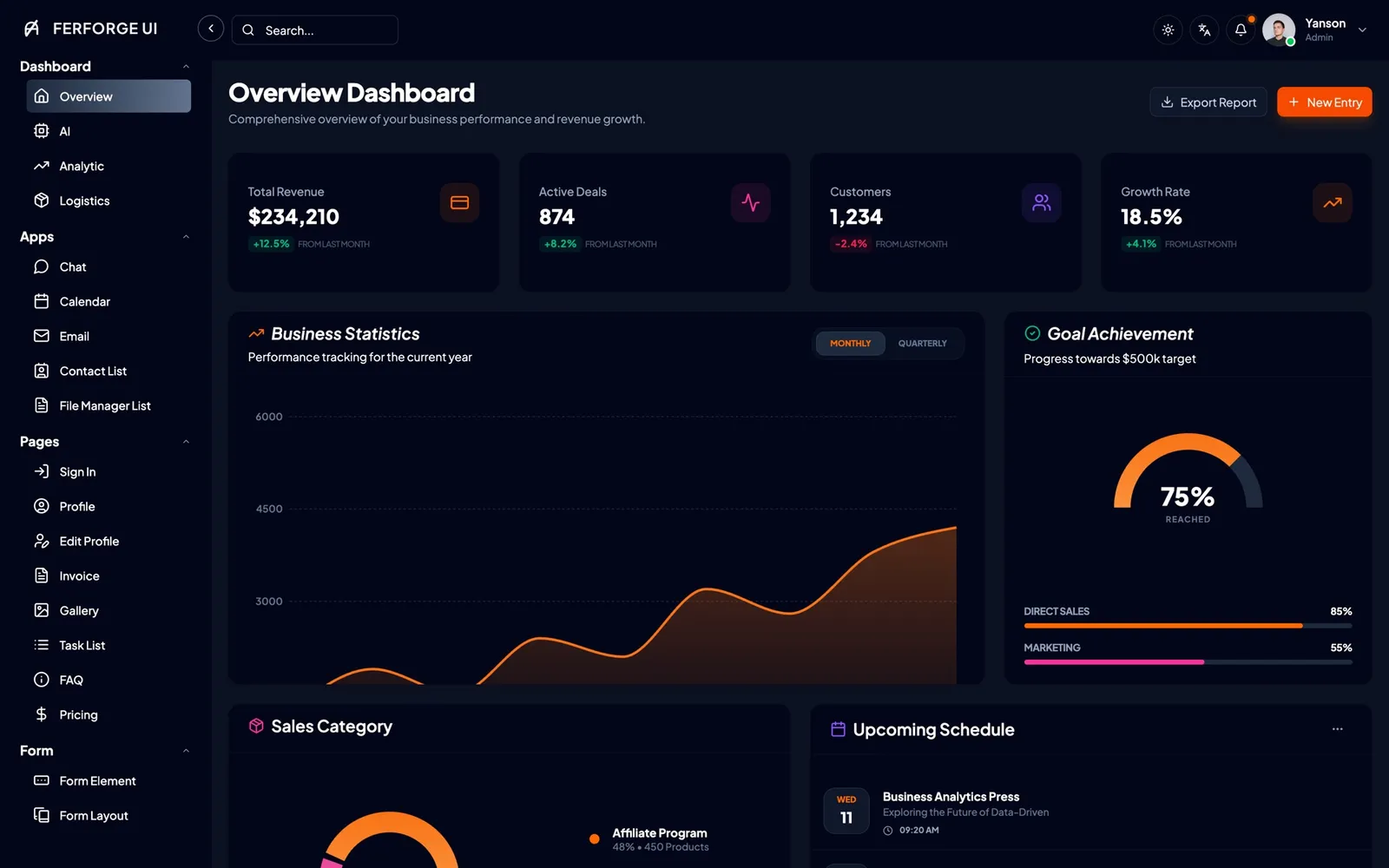Toggle light mode using the sun icon
This screenshot has width=1389, height=868.
point(1168,30)
